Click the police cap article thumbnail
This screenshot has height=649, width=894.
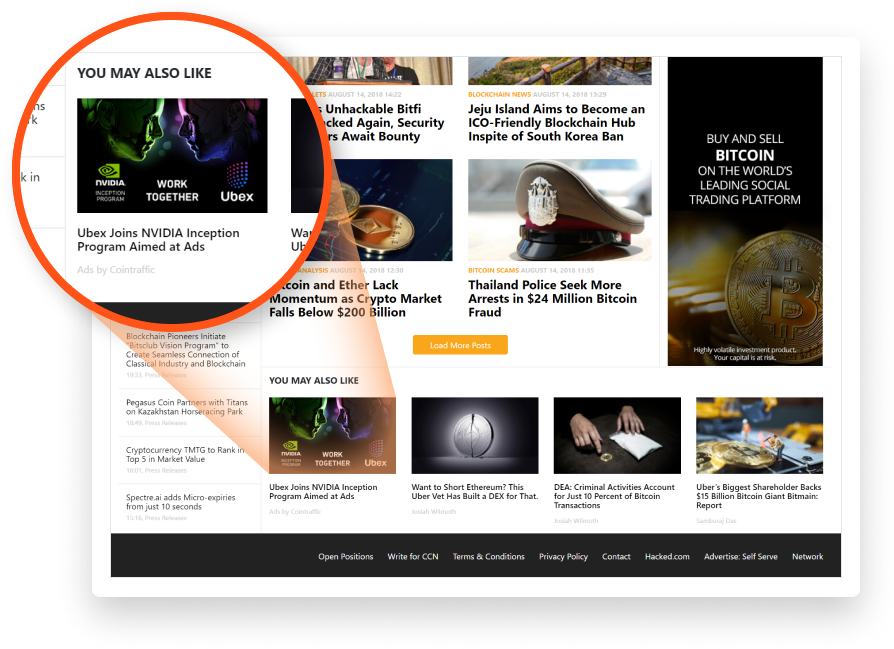[560, 210]
